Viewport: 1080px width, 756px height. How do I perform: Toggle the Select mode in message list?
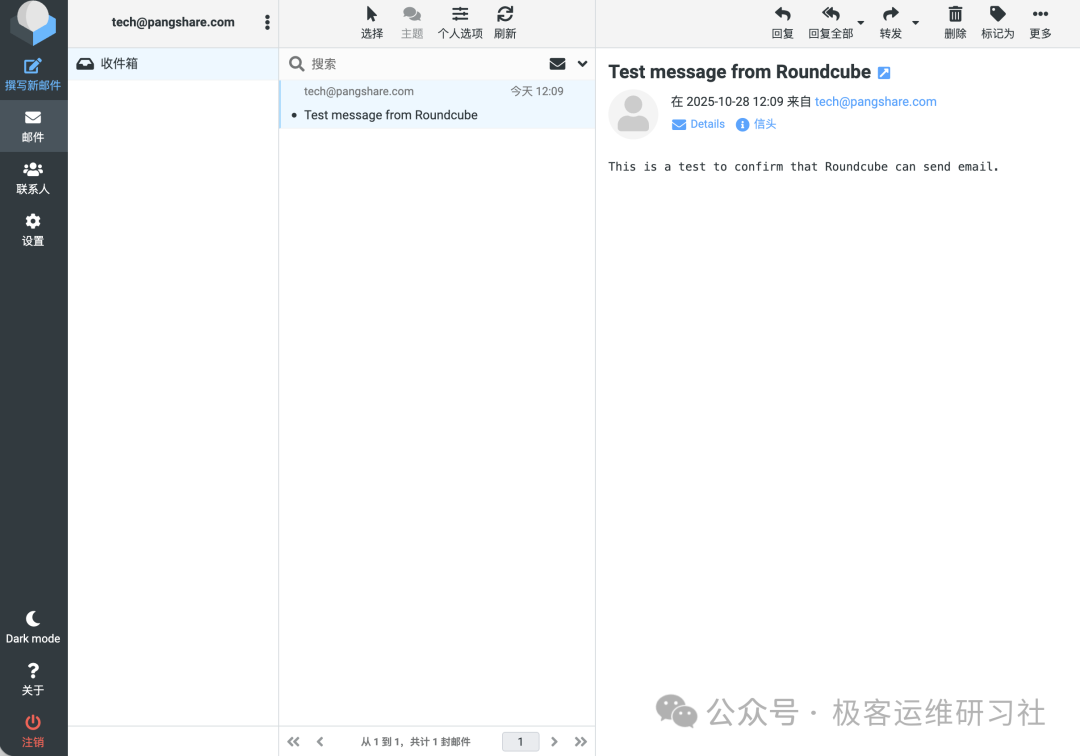(x=372, y=14)
